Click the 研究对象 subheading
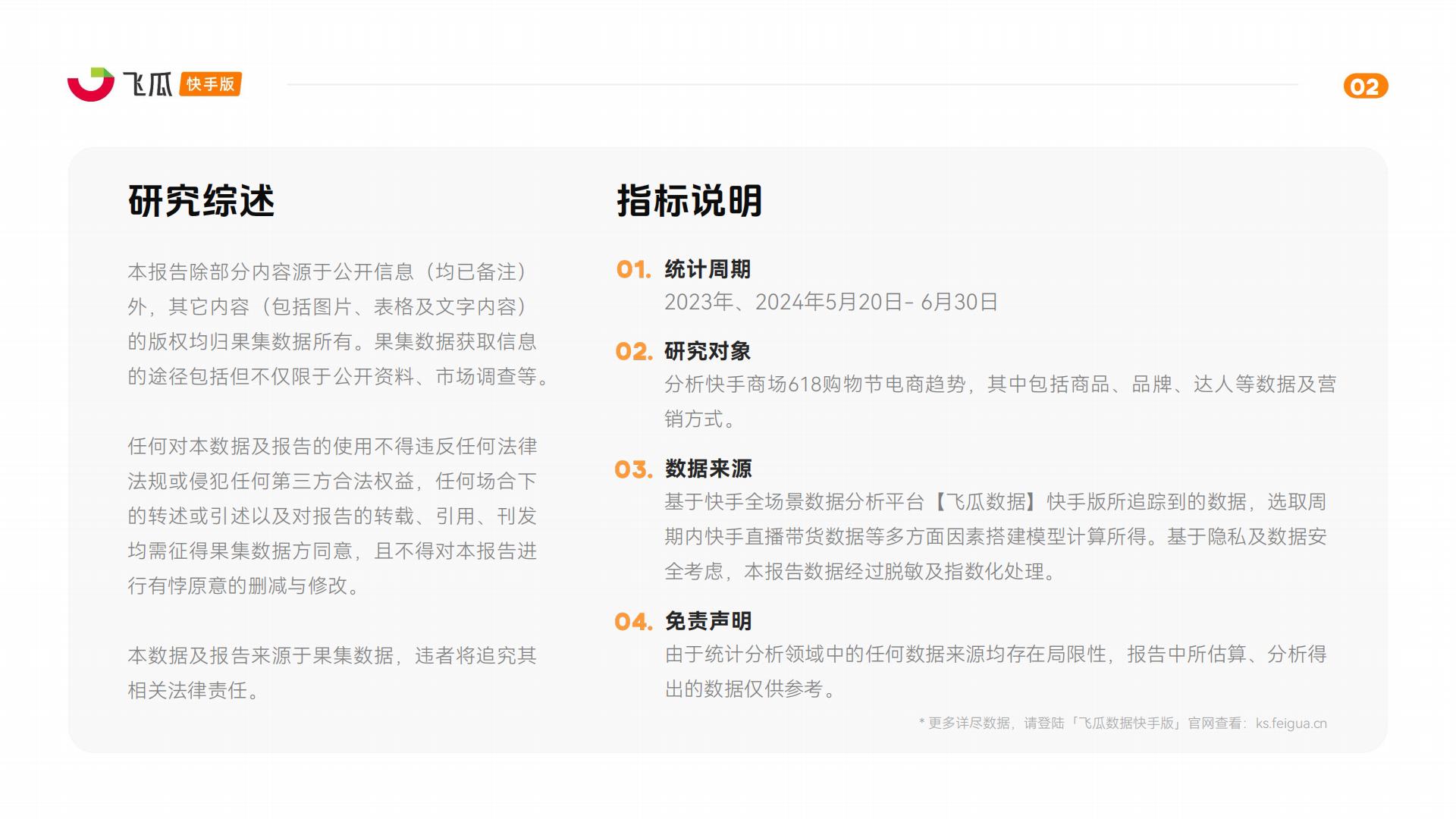 click(x=708, y=351)
